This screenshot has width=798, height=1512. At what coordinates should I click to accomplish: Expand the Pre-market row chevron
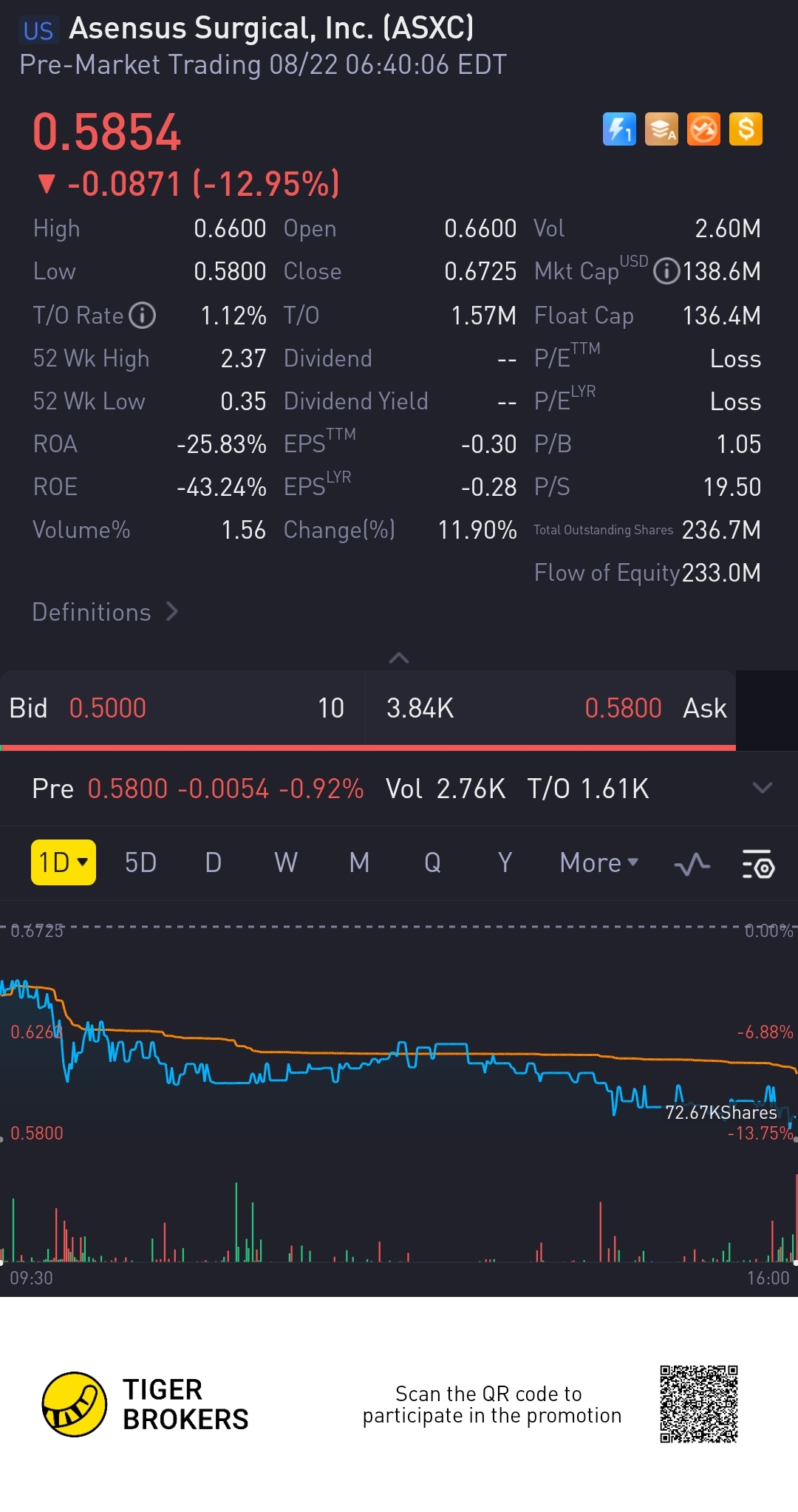[x=763, y=788]
